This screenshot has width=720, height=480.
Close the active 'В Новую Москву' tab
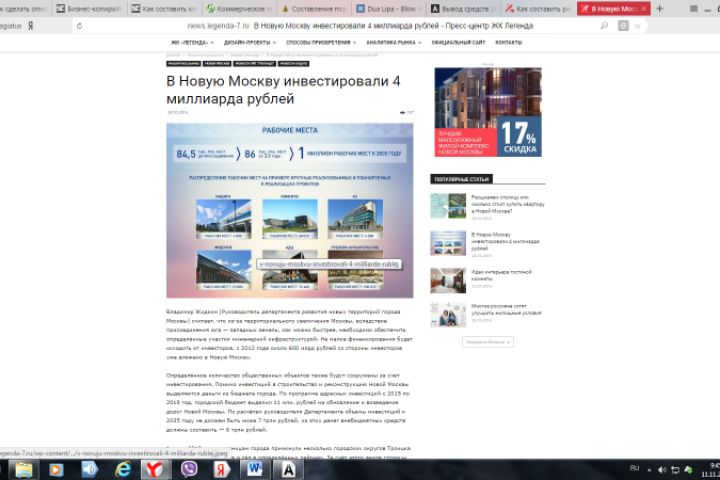point(643,9)
